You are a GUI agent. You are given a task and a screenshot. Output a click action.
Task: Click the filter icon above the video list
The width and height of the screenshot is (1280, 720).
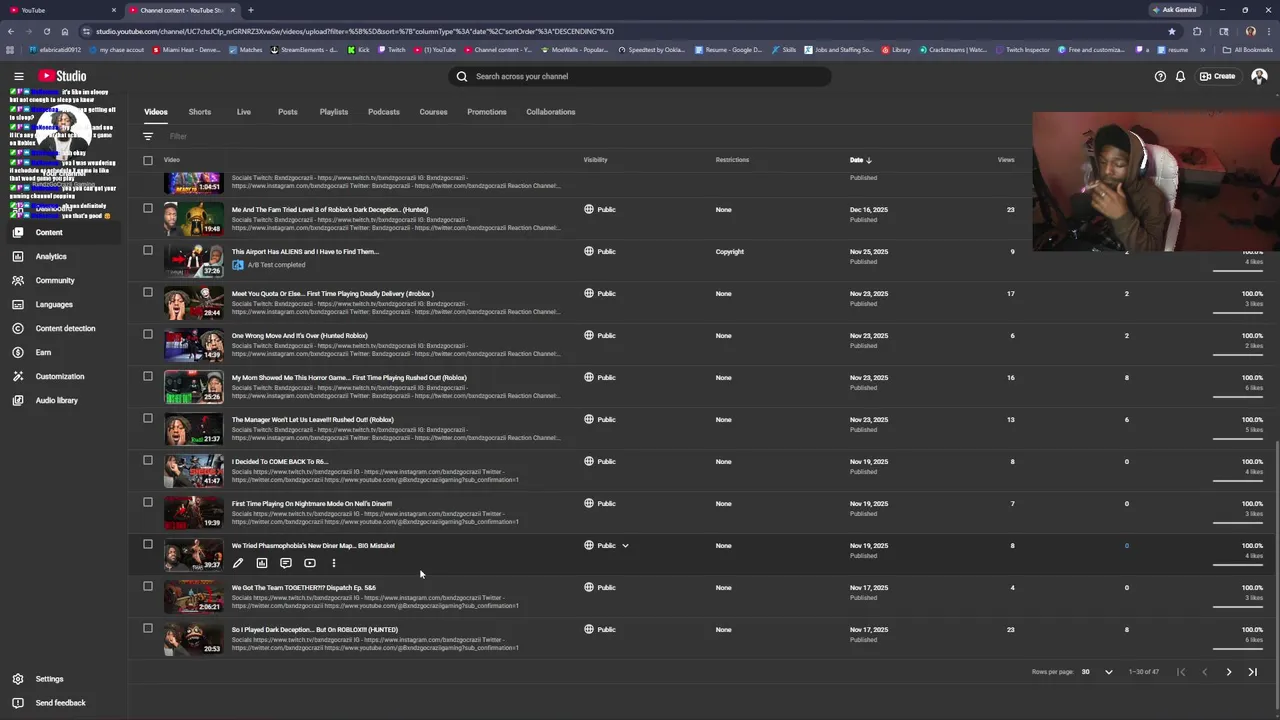click(x=148, y=136)
